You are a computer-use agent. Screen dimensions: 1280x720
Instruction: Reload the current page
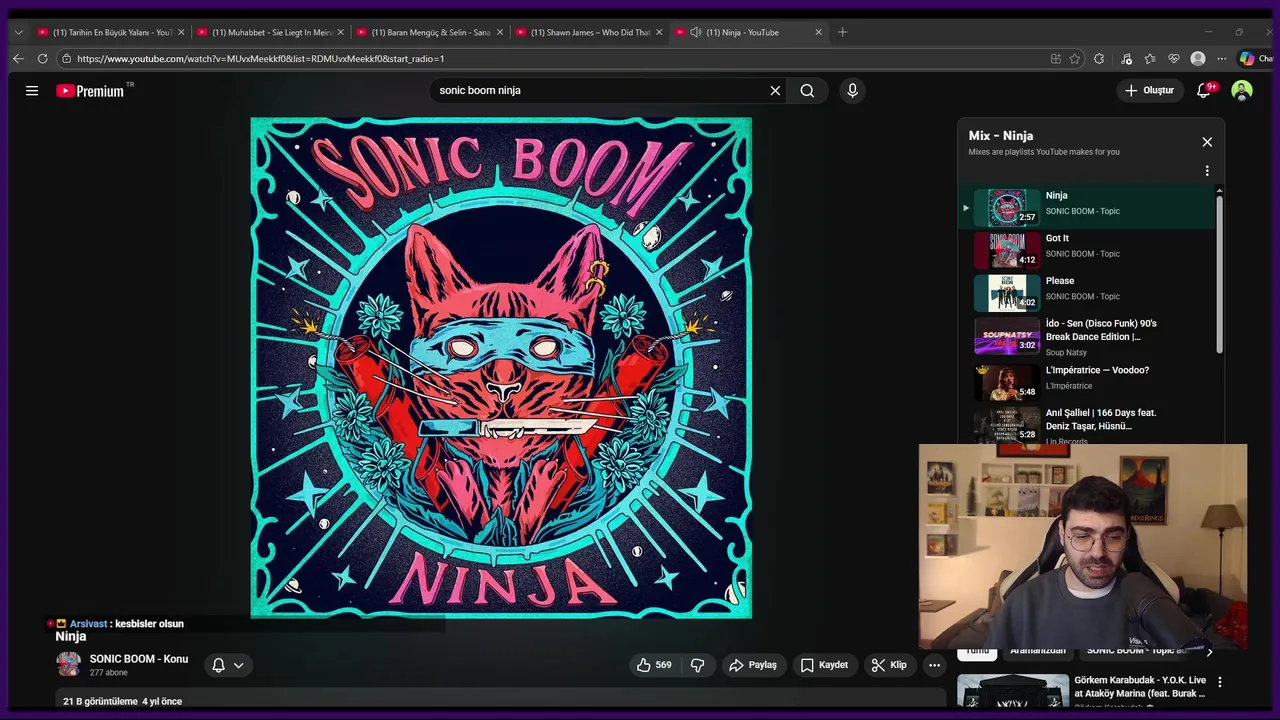click(x=42, y=59)
